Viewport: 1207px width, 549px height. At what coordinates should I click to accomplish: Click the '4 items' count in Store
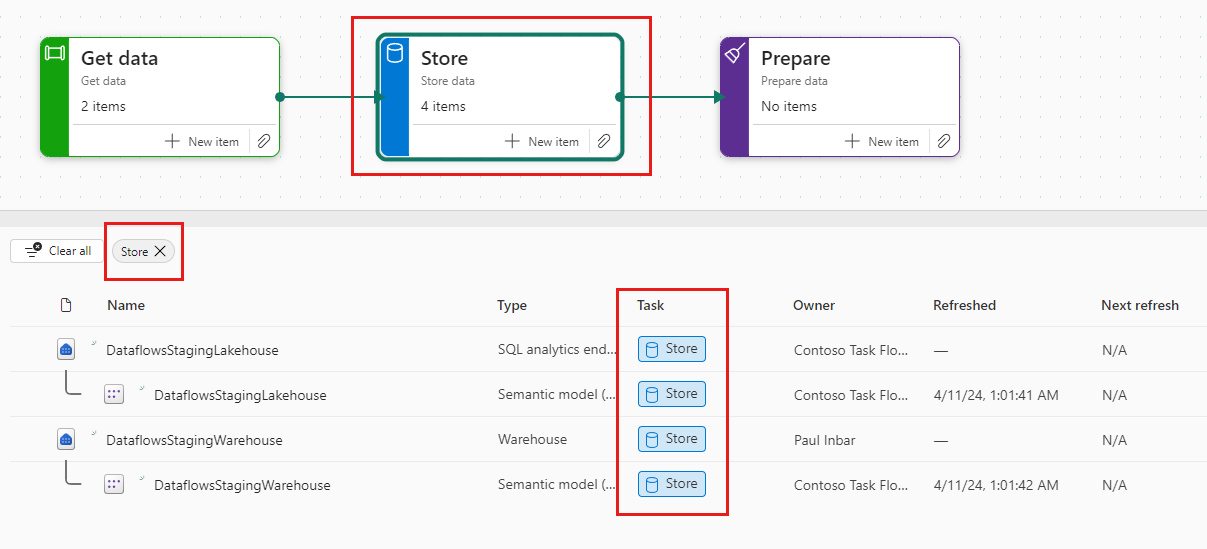(443, 106)
